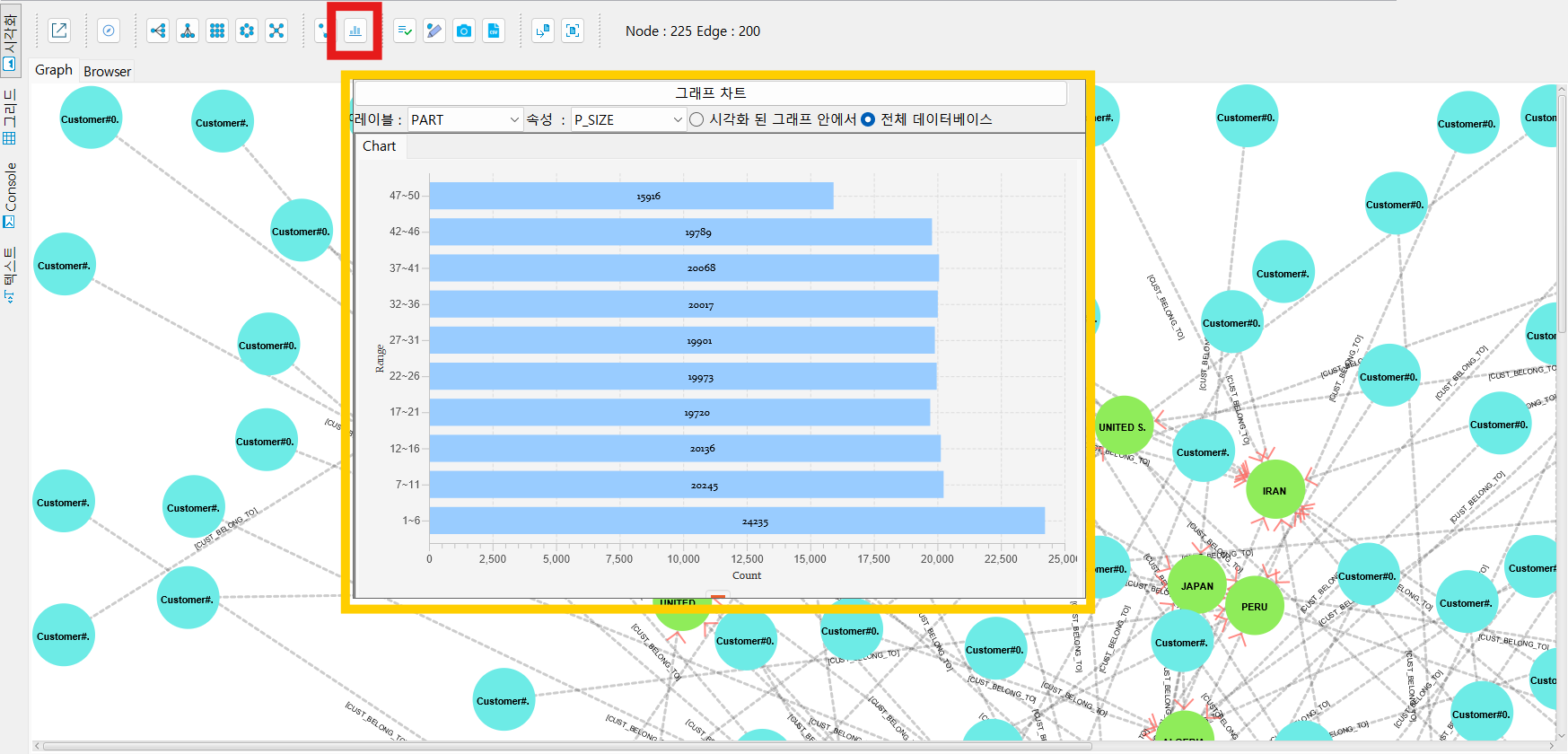The height and width of the screenshot is (754, 1568).
Task: Select the IRAN nation node
Action: click(1275, 490)
